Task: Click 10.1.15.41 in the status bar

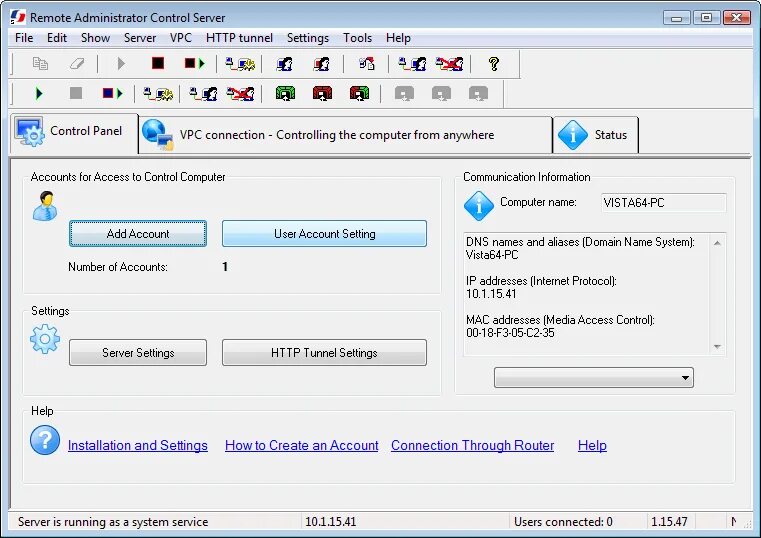Action: (331, 522)
